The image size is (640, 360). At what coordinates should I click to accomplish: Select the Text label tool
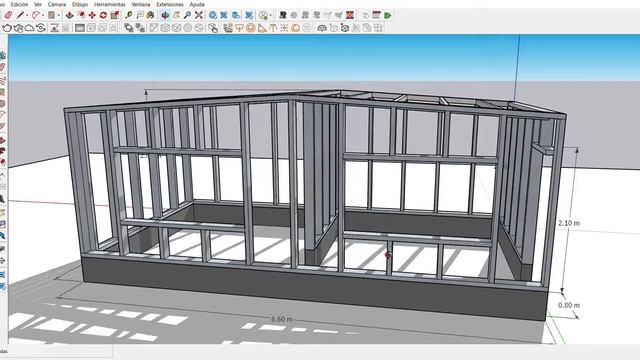tap(140, 16)
